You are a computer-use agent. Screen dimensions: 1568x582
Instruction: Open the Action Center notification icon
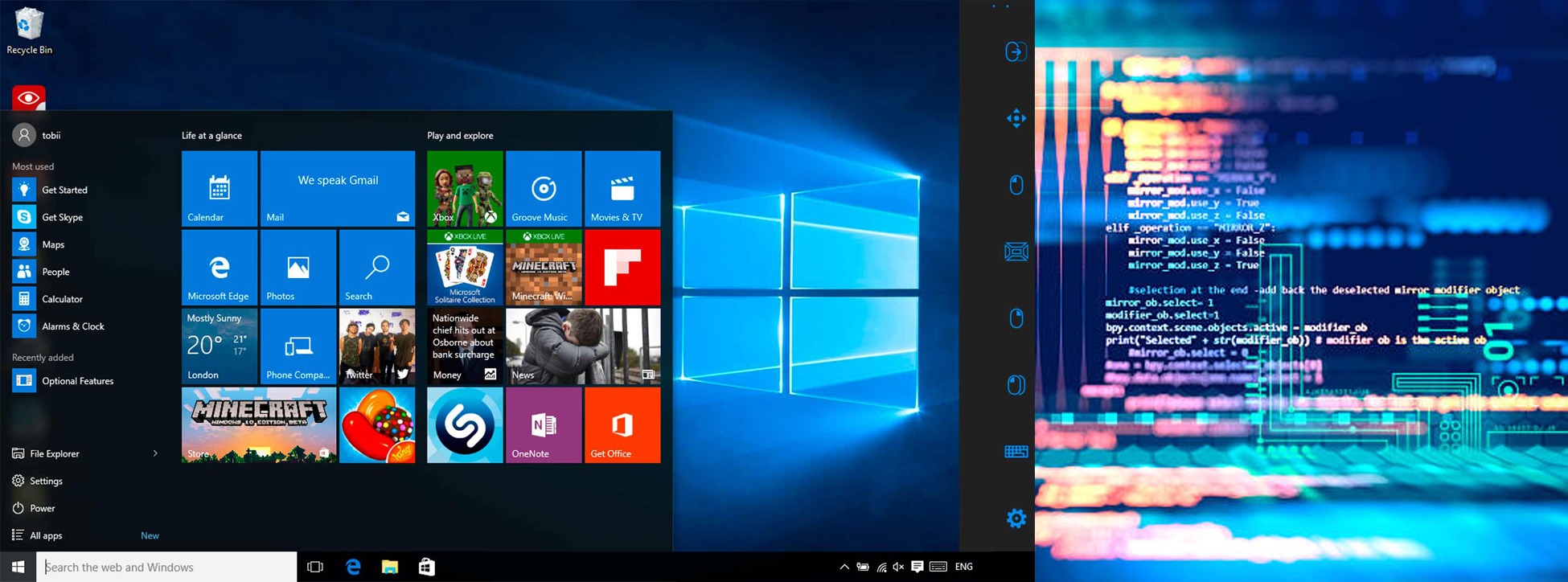click(x=917, y=567)
